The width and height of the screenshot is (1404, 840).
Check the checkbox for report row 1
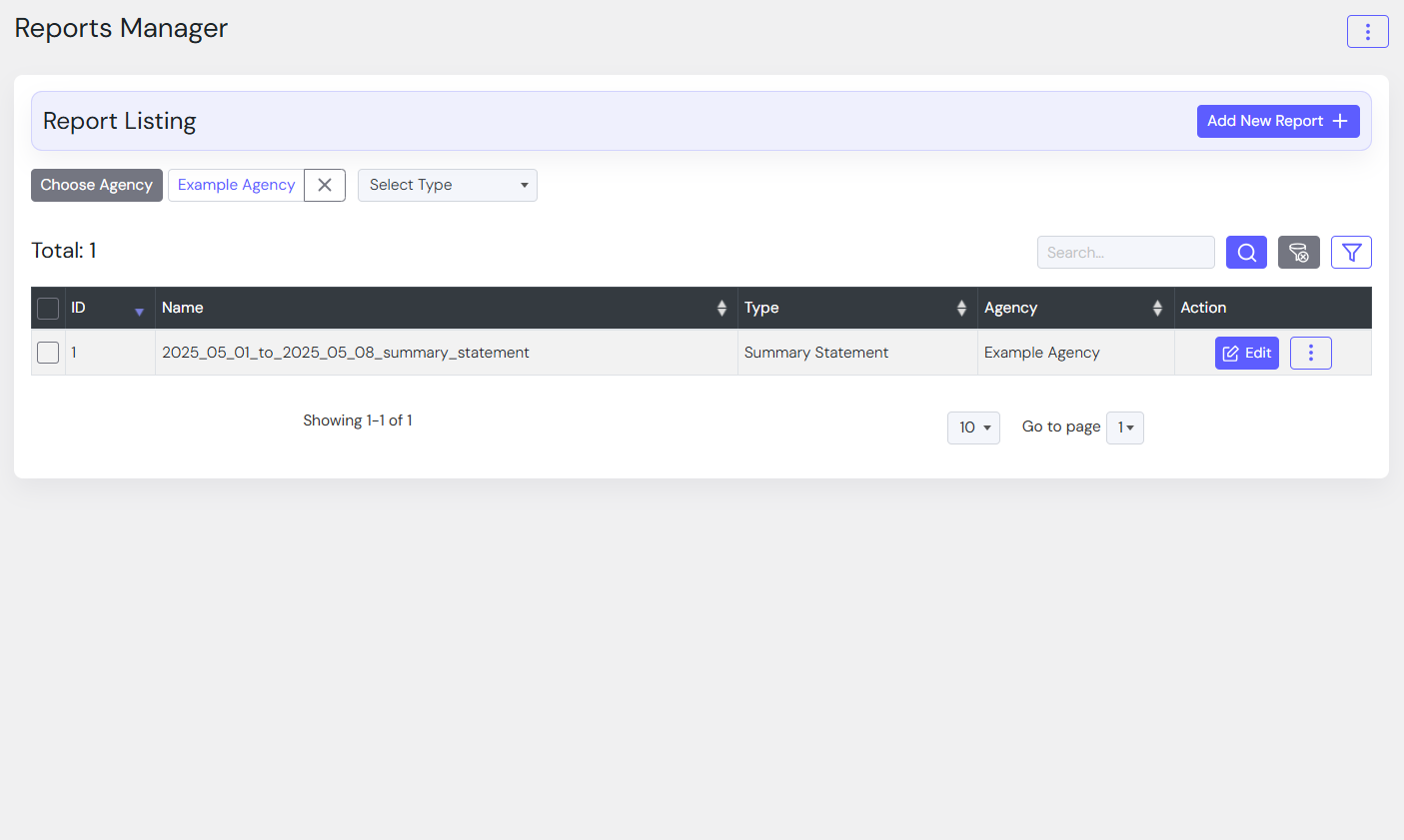(x=48, y=353)
